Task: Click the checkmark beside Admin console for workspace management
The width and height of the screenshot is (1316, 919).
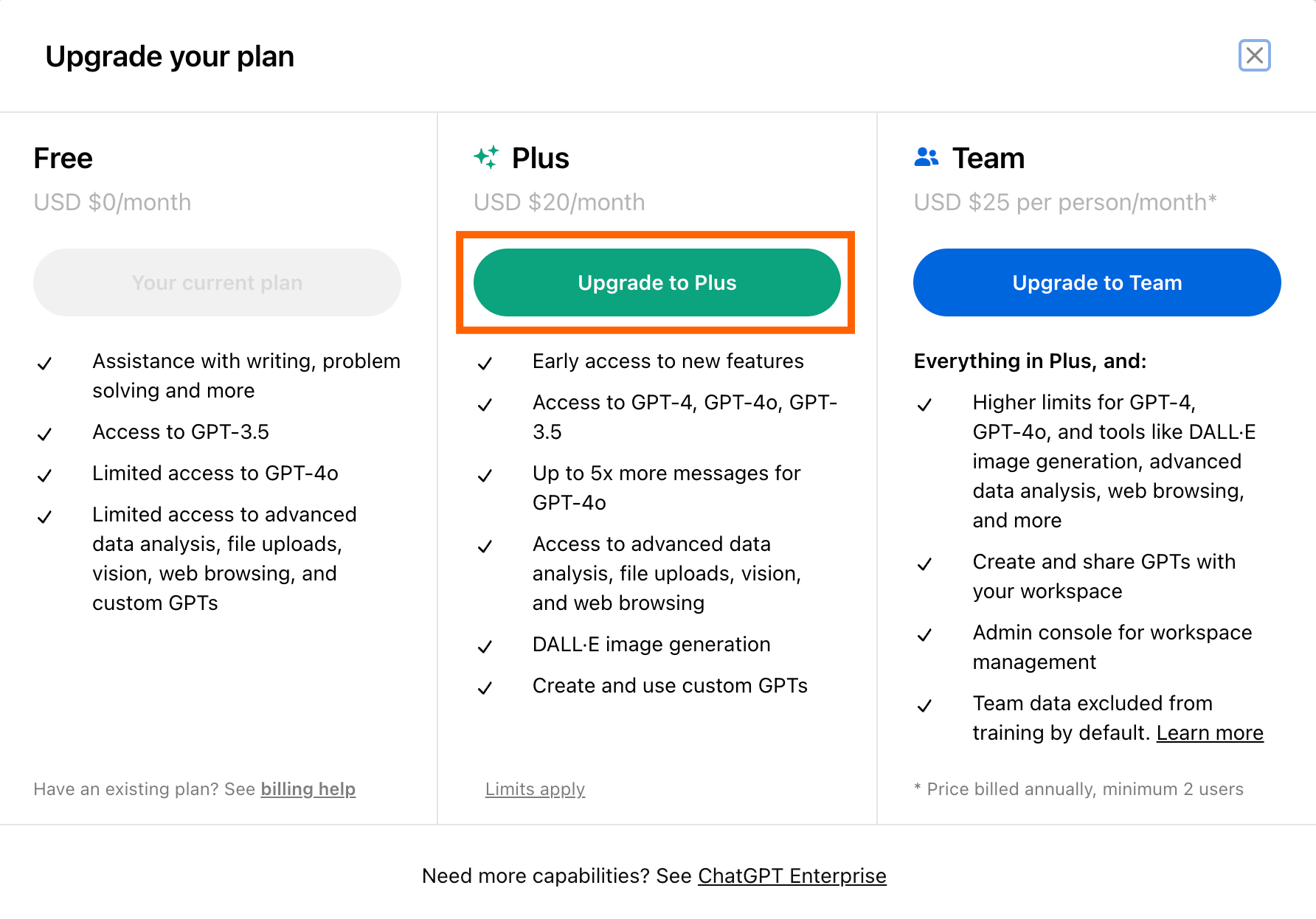Action: click(x=924, y=634)
